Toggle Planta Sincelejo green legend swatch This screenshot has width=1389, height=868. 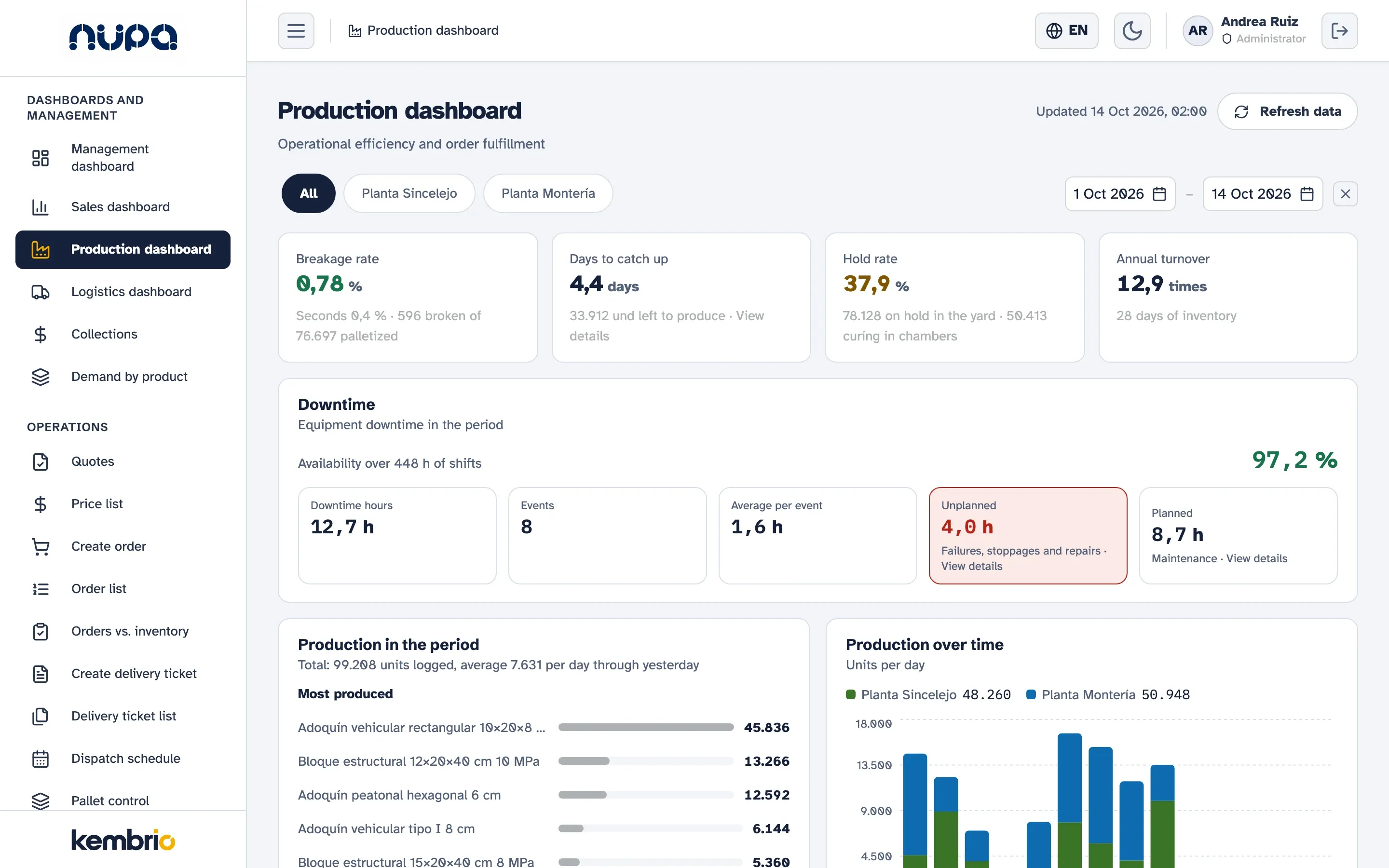(851, 694)
